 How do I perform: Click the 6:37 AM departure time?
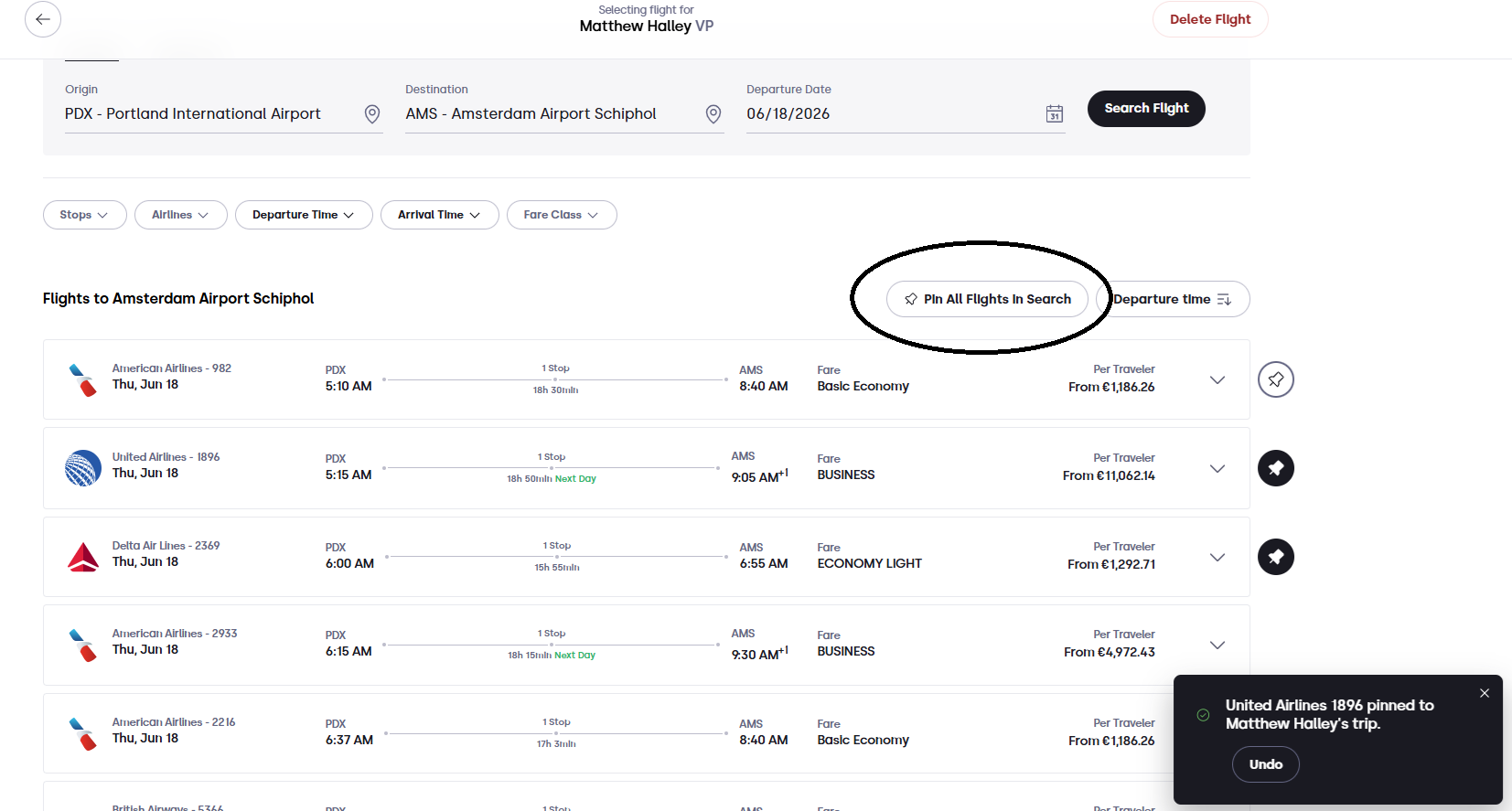[349, 740]
